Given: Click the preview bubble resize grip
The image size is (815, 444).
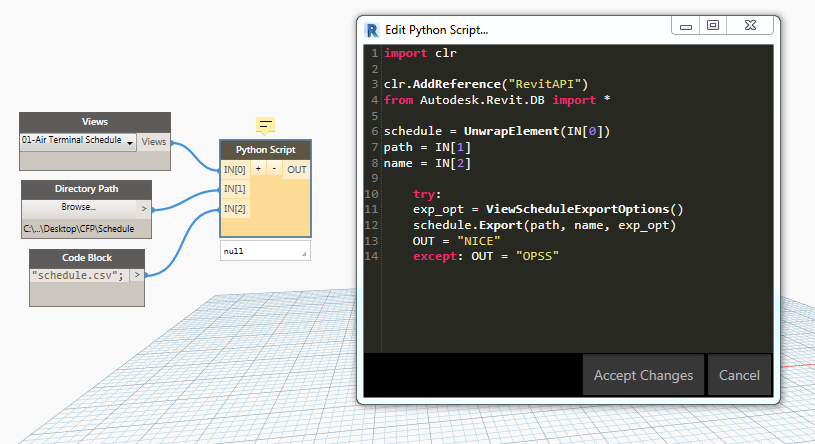Looking at the screenshot, I should coord(304,254).
